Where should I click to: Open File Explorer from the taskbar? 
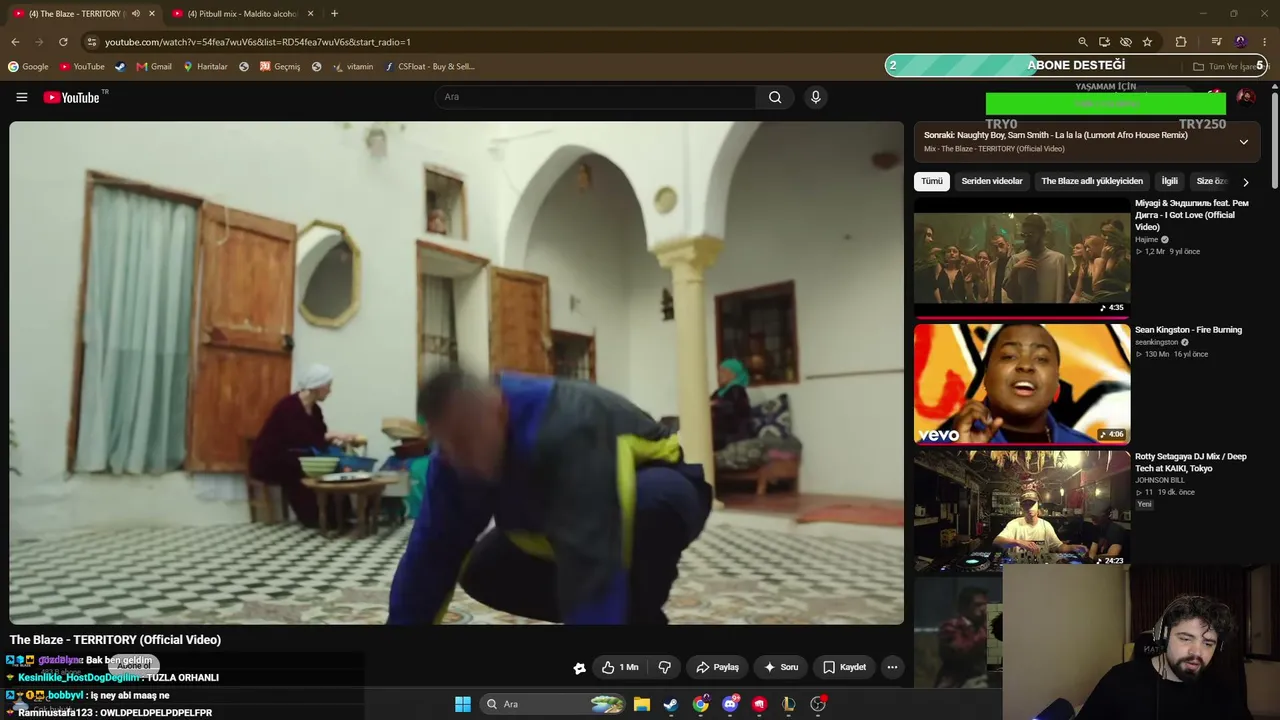[642, 704]
